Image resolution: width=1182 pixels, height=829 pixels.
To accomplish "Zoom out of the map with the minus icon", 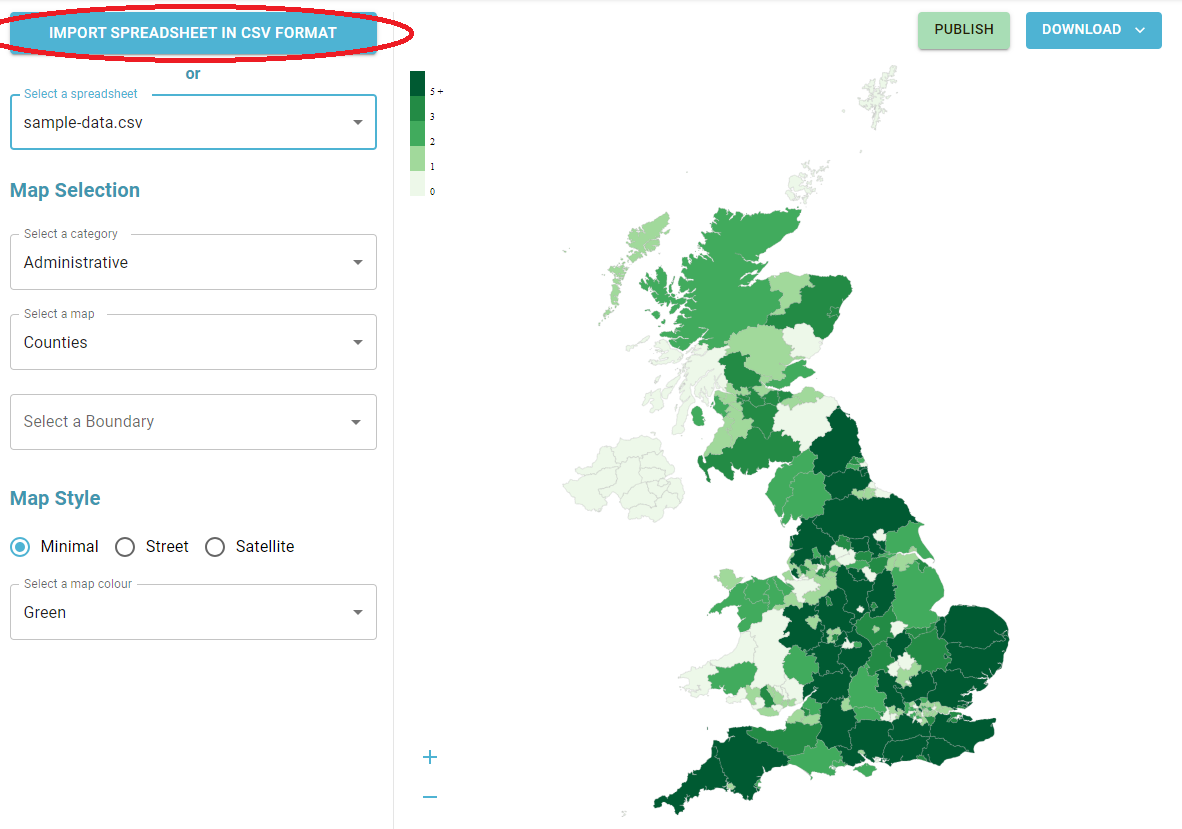I will tap(429, 796).
